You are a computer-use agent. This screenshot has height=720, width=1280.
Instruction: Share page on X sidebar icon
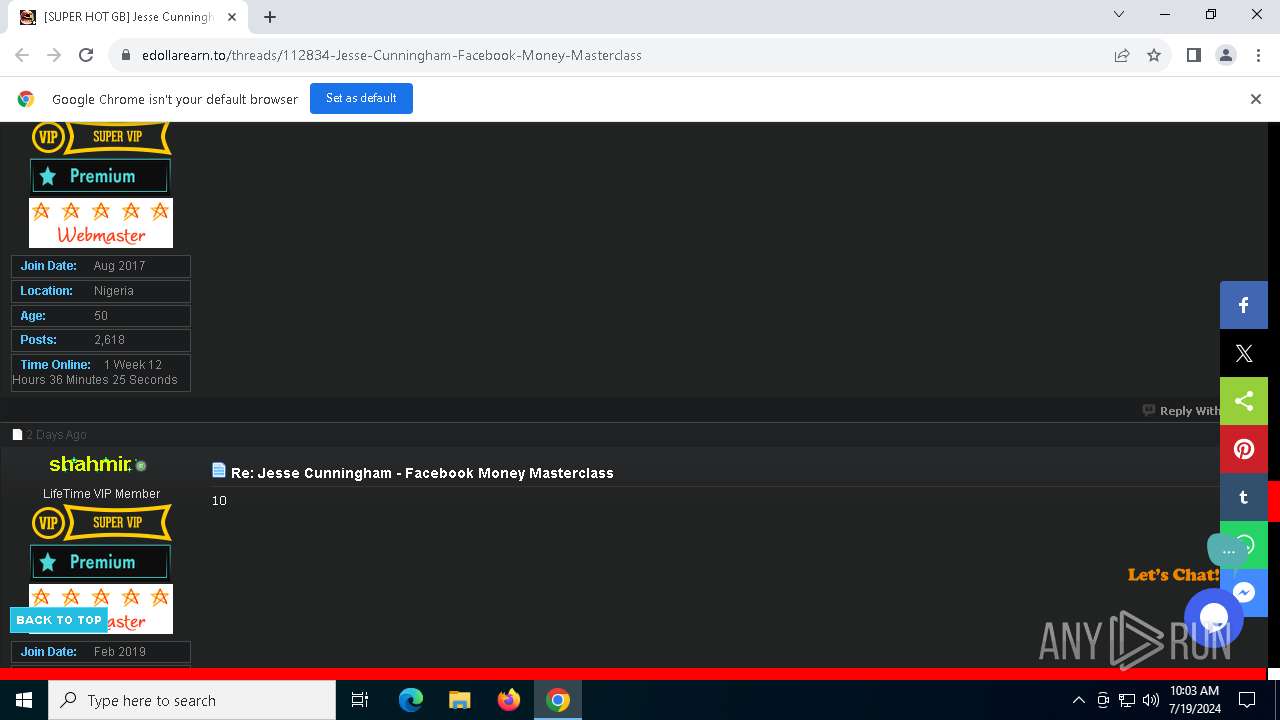click(x=1244, y=353)
